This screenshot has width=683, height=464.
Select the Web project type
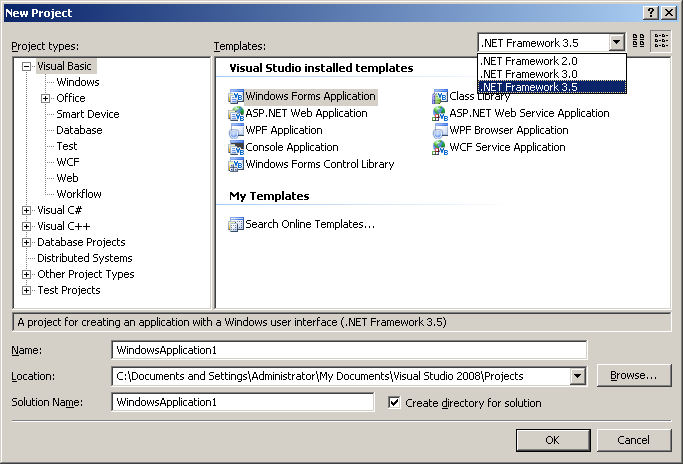point(68,178)
